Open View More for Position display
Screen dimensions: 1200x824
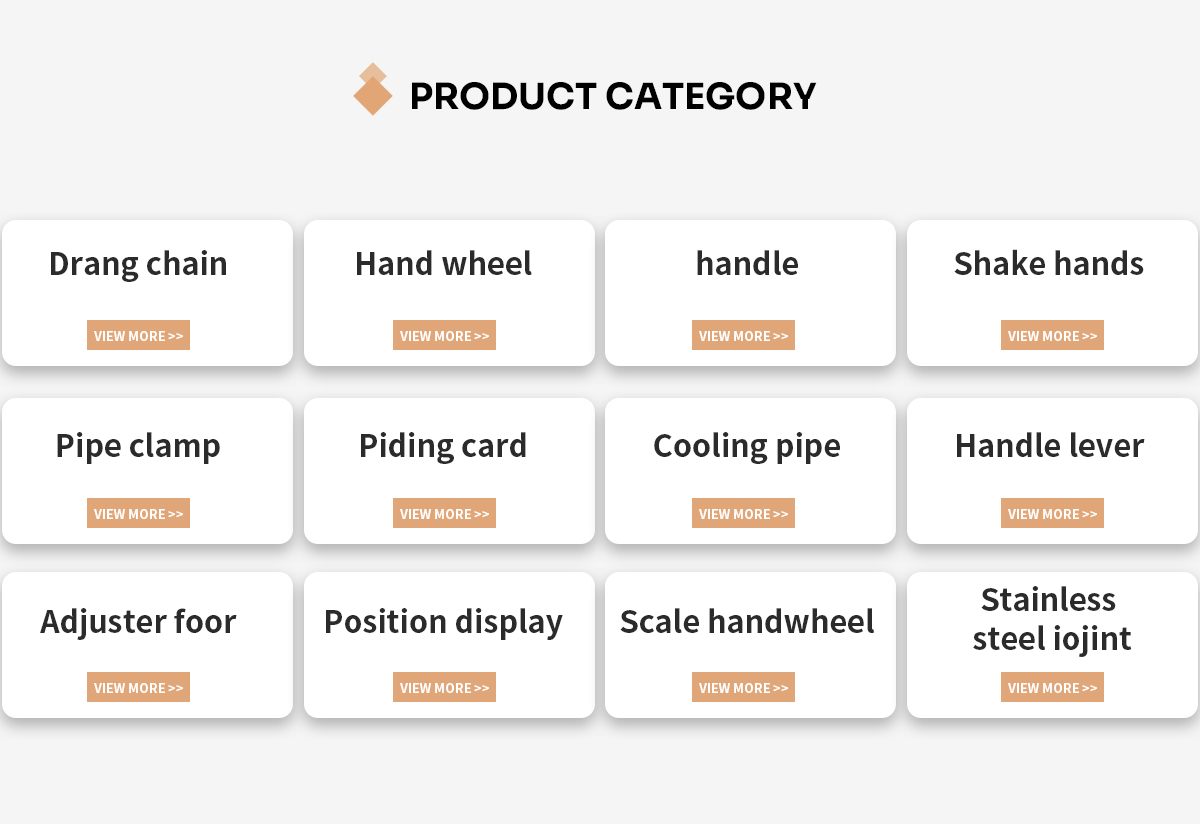pos(444,687)
